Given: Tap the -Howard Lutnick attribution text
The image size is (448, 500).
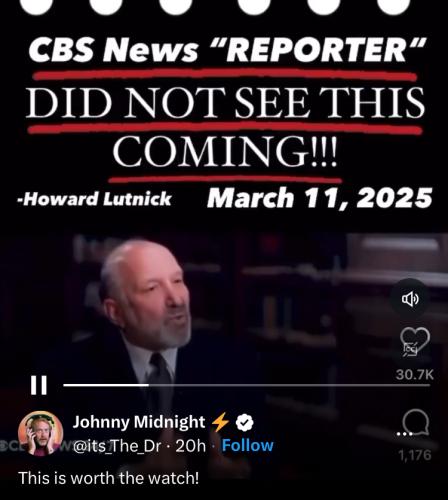Looking at the screenshot, I should (x=95, y=199).
